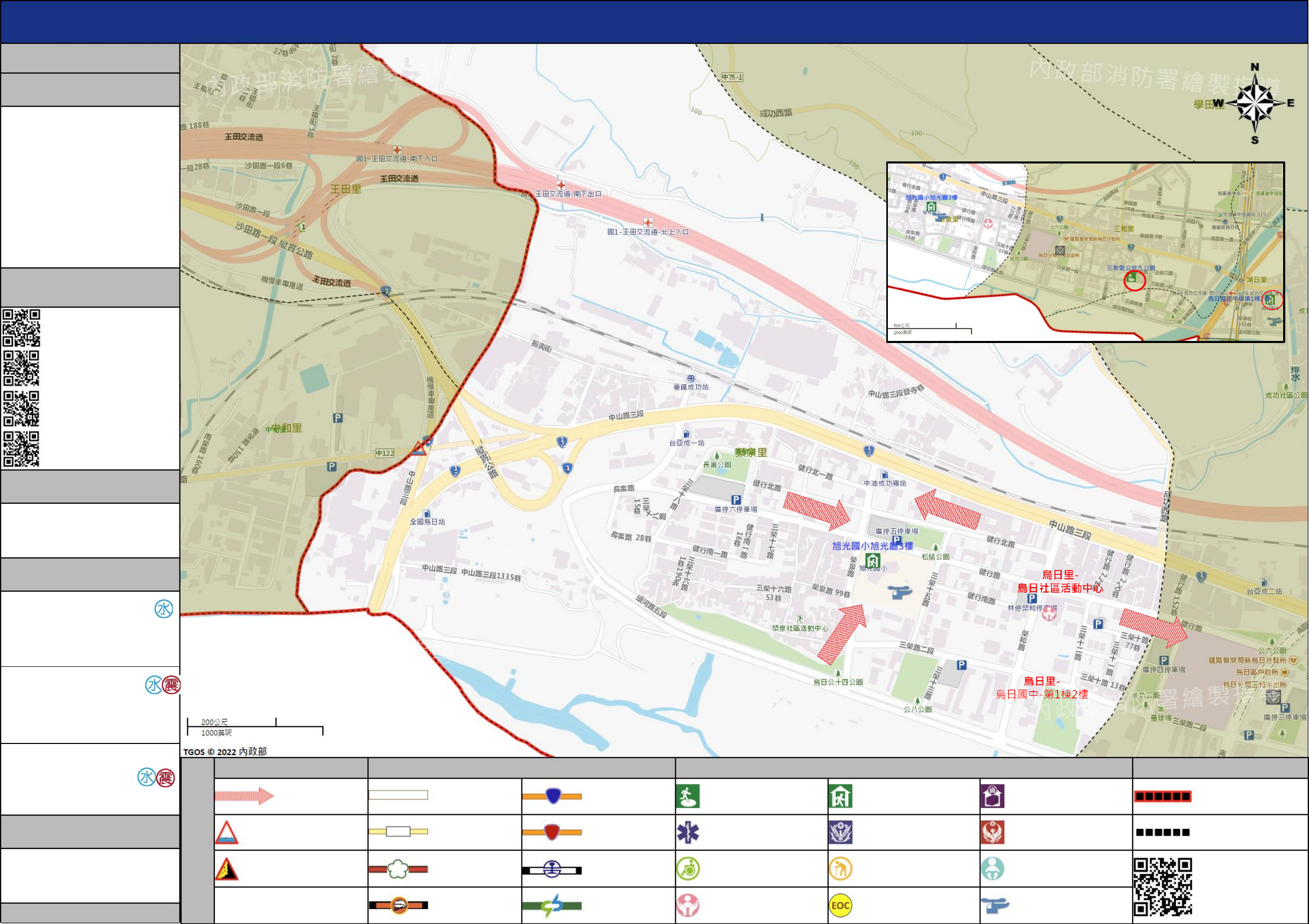This screenshot has width=1309, height=924.
Task: Click the 中75-1 route marker
Action: (x=732, y=77)
